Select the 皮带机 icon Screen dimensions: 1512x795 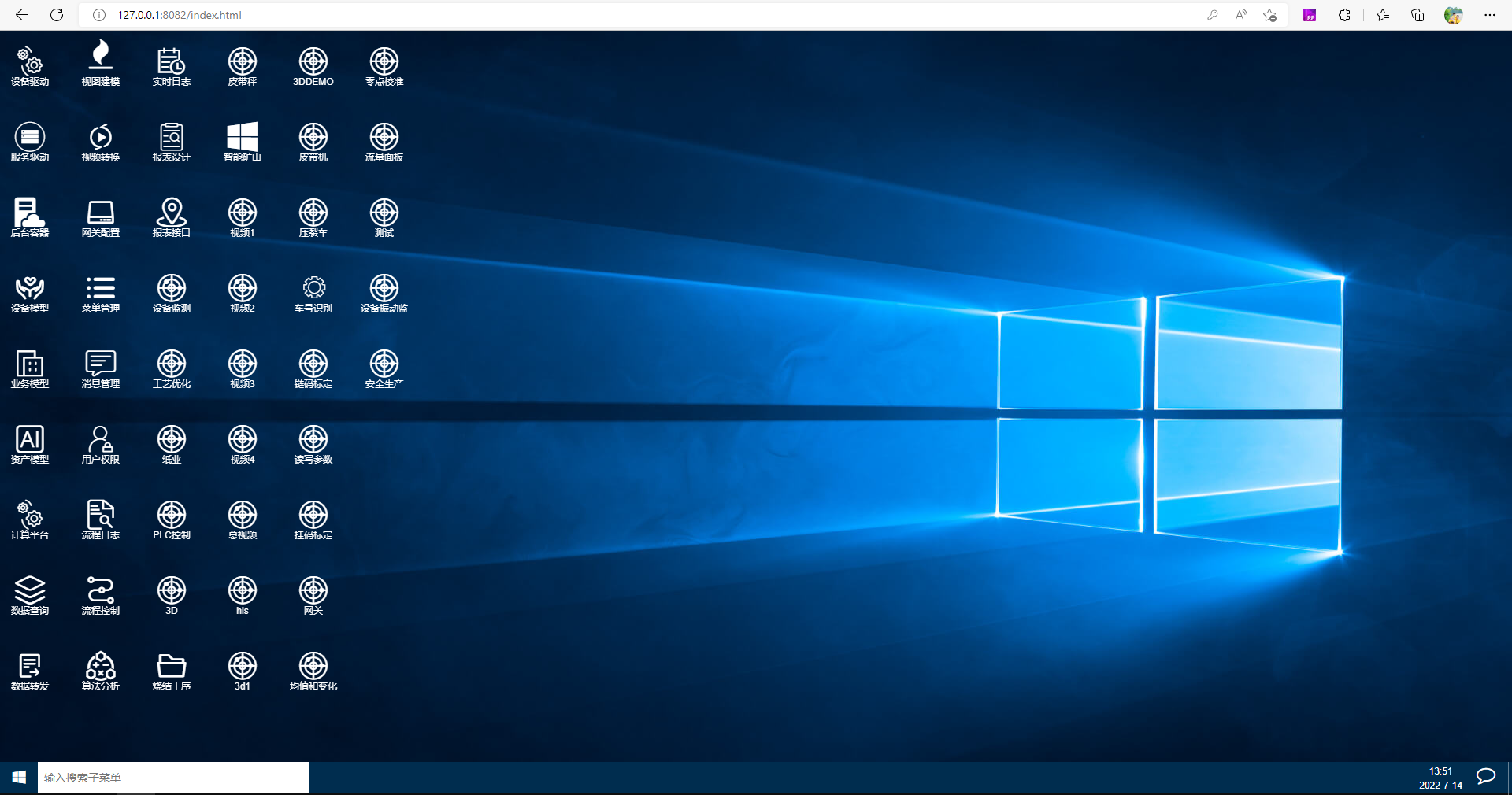click(313, 142)
